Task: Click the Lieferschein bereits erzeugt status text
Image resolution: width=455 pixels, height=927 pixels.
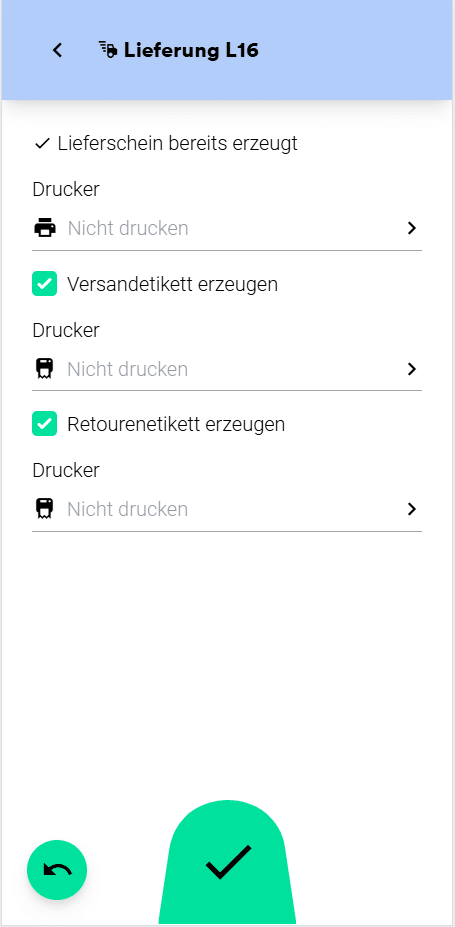Action: pos(177,144)
